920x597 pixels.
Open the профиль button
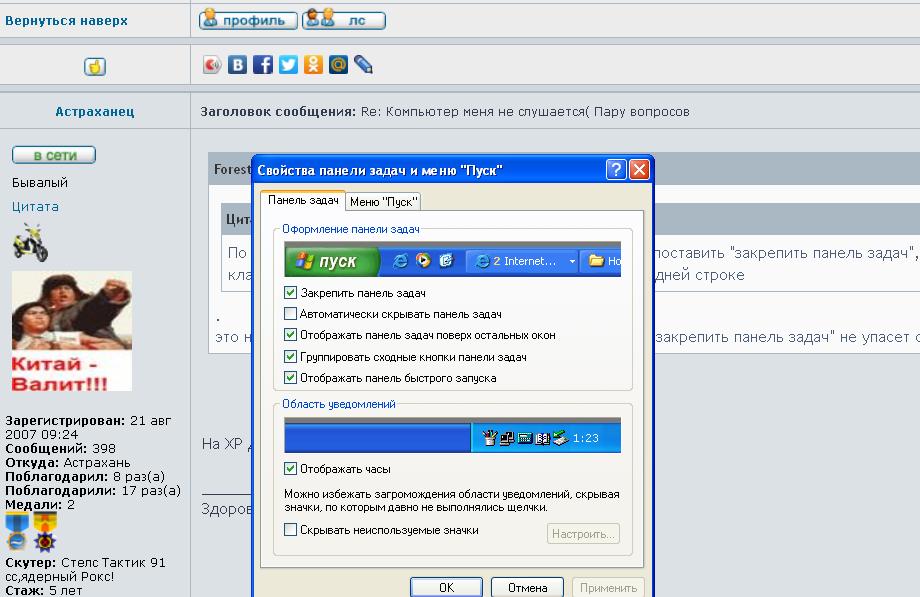(x=248, y=20)
